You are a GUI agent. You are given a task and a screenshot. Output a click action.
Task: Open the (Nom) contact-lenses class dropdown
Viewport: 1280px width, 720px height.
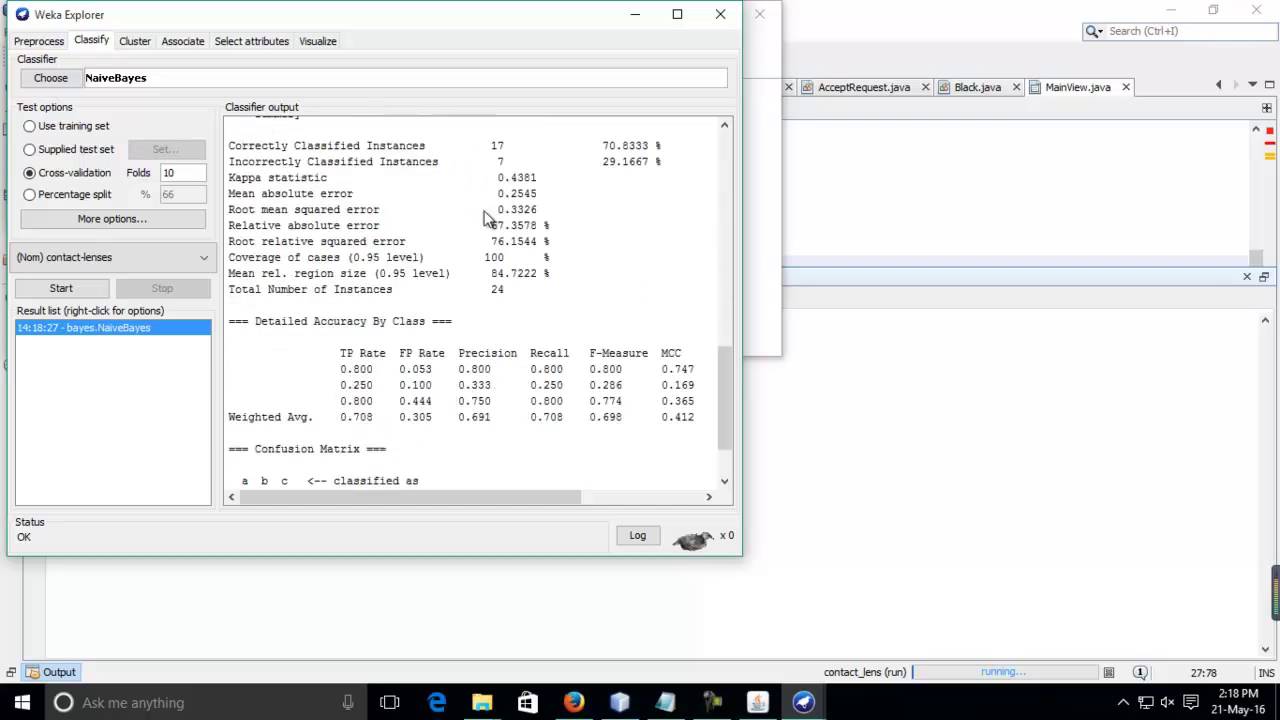(x=112, y=257)
